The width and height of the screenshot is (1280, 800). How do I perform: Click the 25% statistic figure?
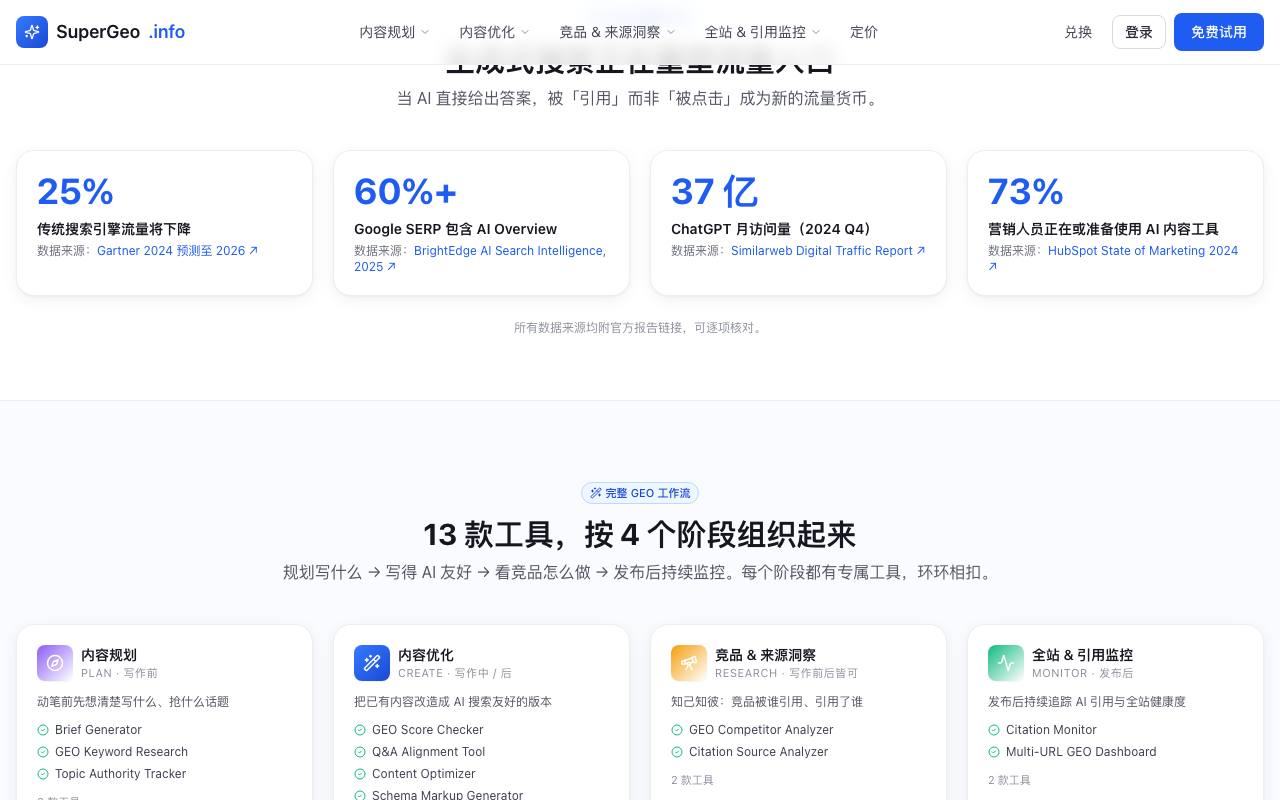click(x=75, y=191)
